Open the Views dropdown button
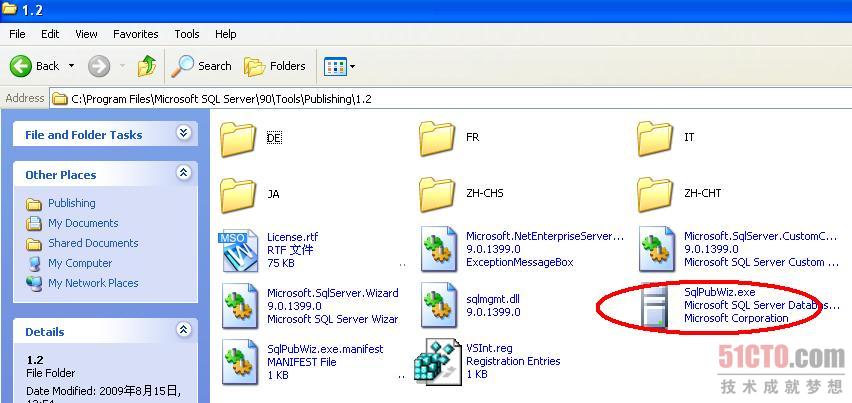The image size is (852, 403). [x=340, y=66]
